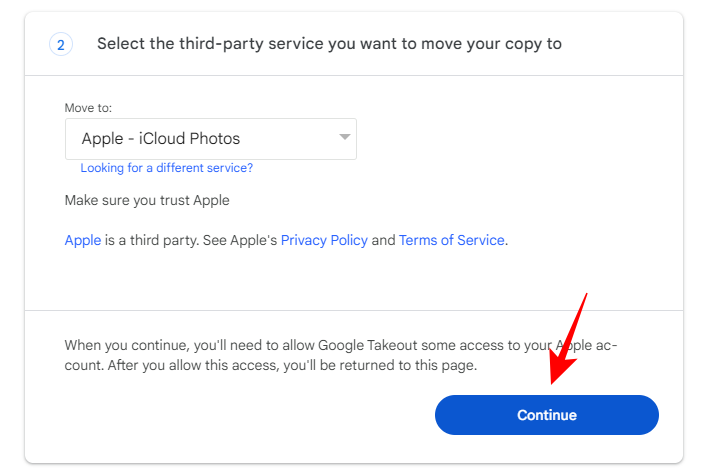Click the 'Select the third-party service' heading

click(329, 44)
